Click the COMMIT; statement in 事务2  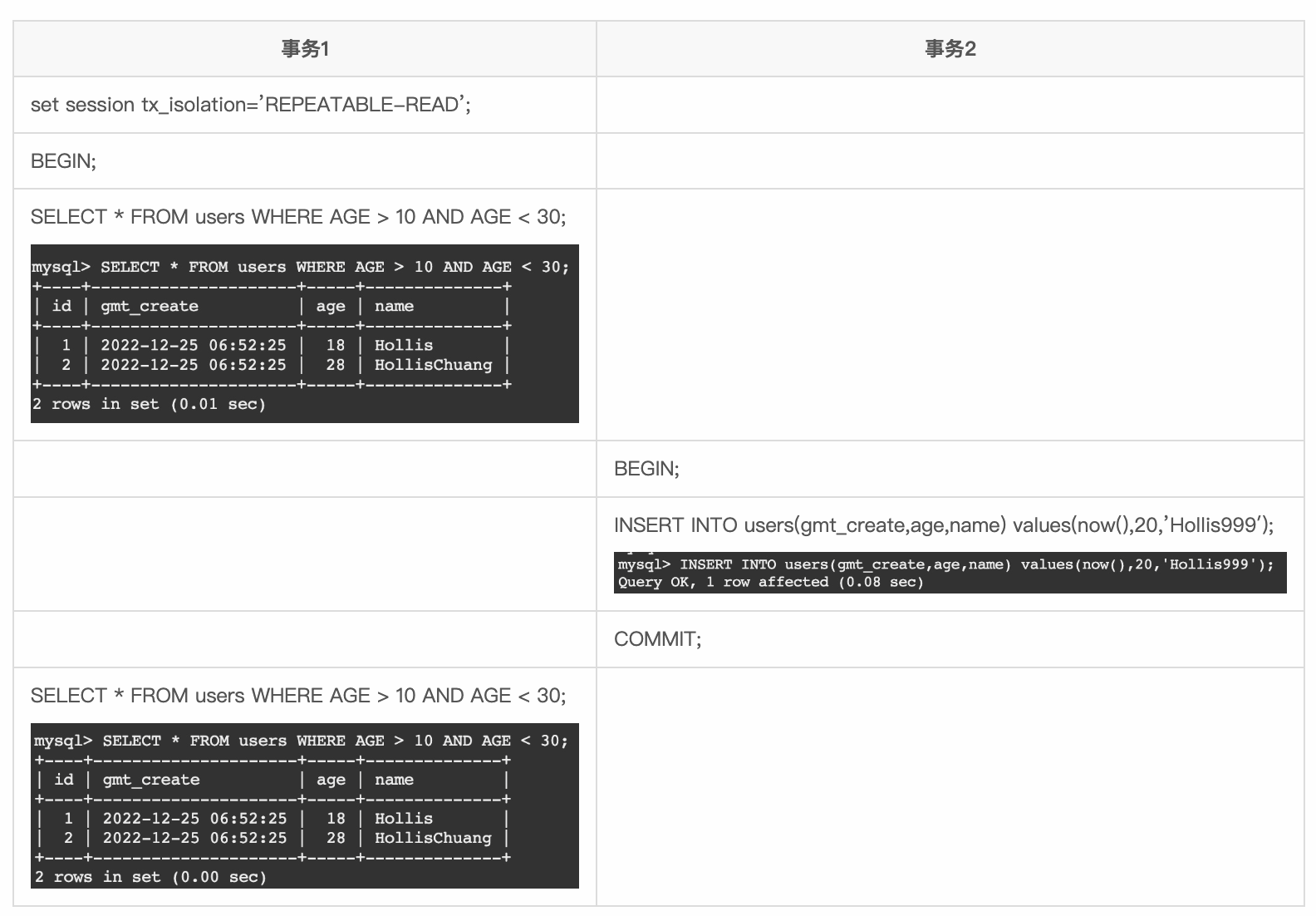[657, 639]
